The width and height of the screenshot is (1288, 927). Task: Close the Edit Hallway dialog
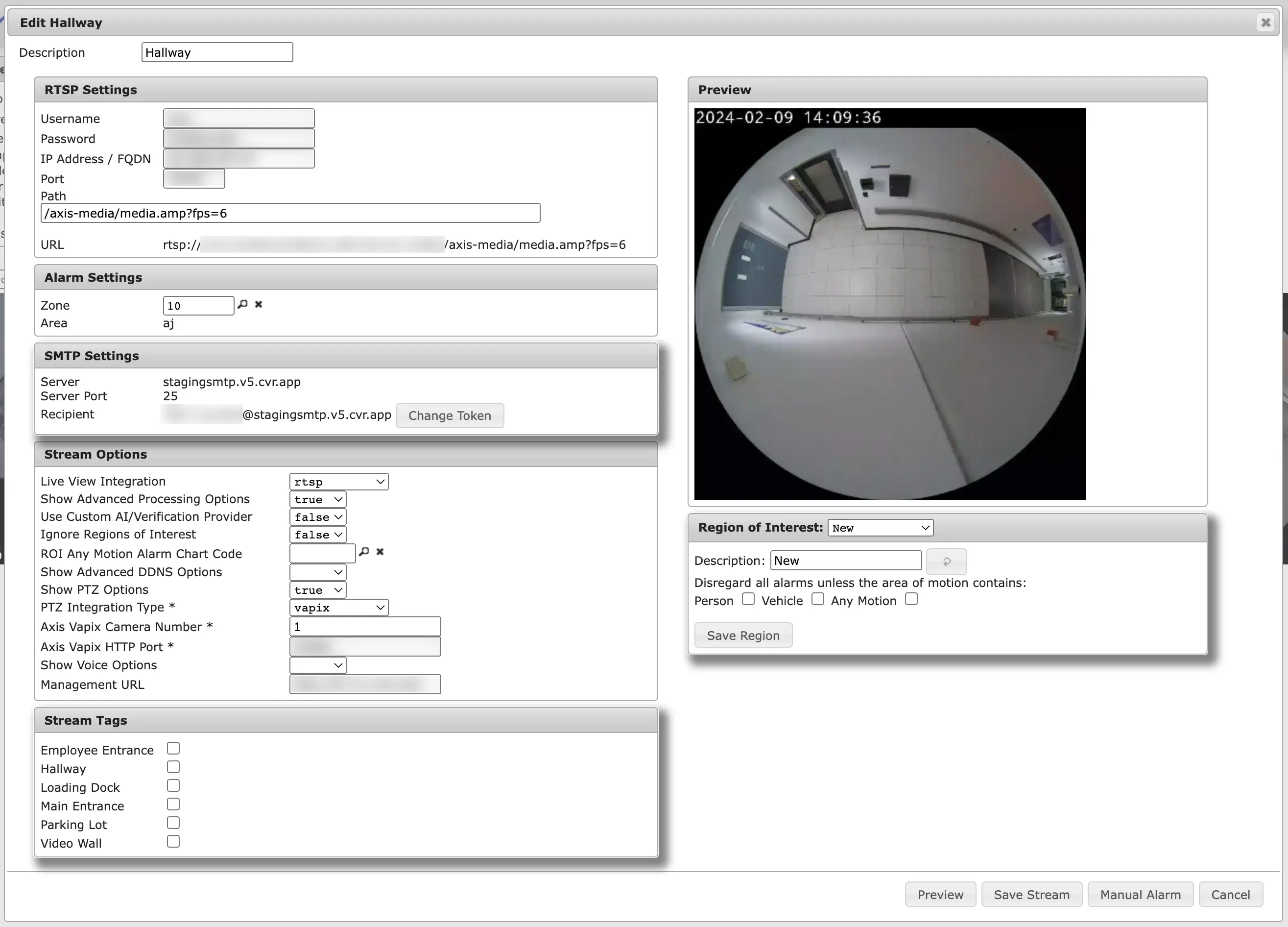[1265, 22]
